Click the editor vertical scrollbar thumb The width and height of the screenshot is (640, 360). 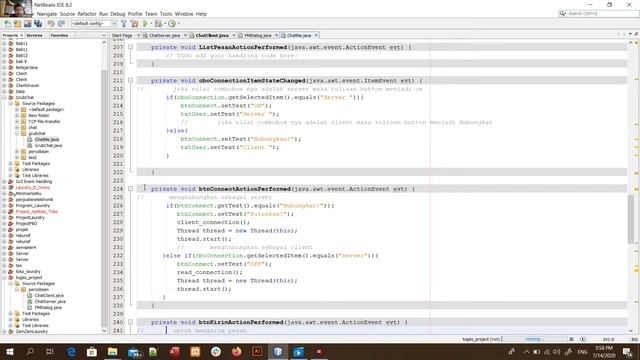[631, 219]
